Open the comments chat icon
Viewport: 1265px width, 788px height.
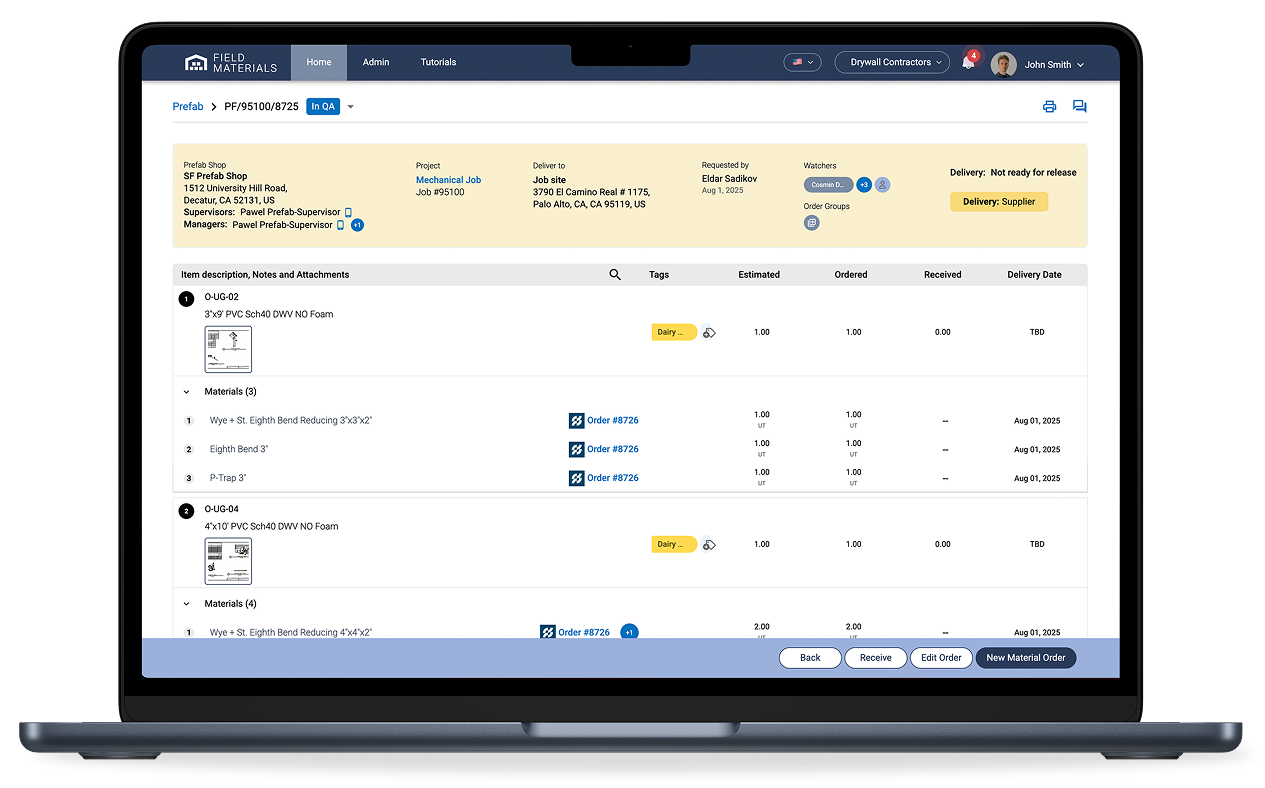tap(1080, 107)
